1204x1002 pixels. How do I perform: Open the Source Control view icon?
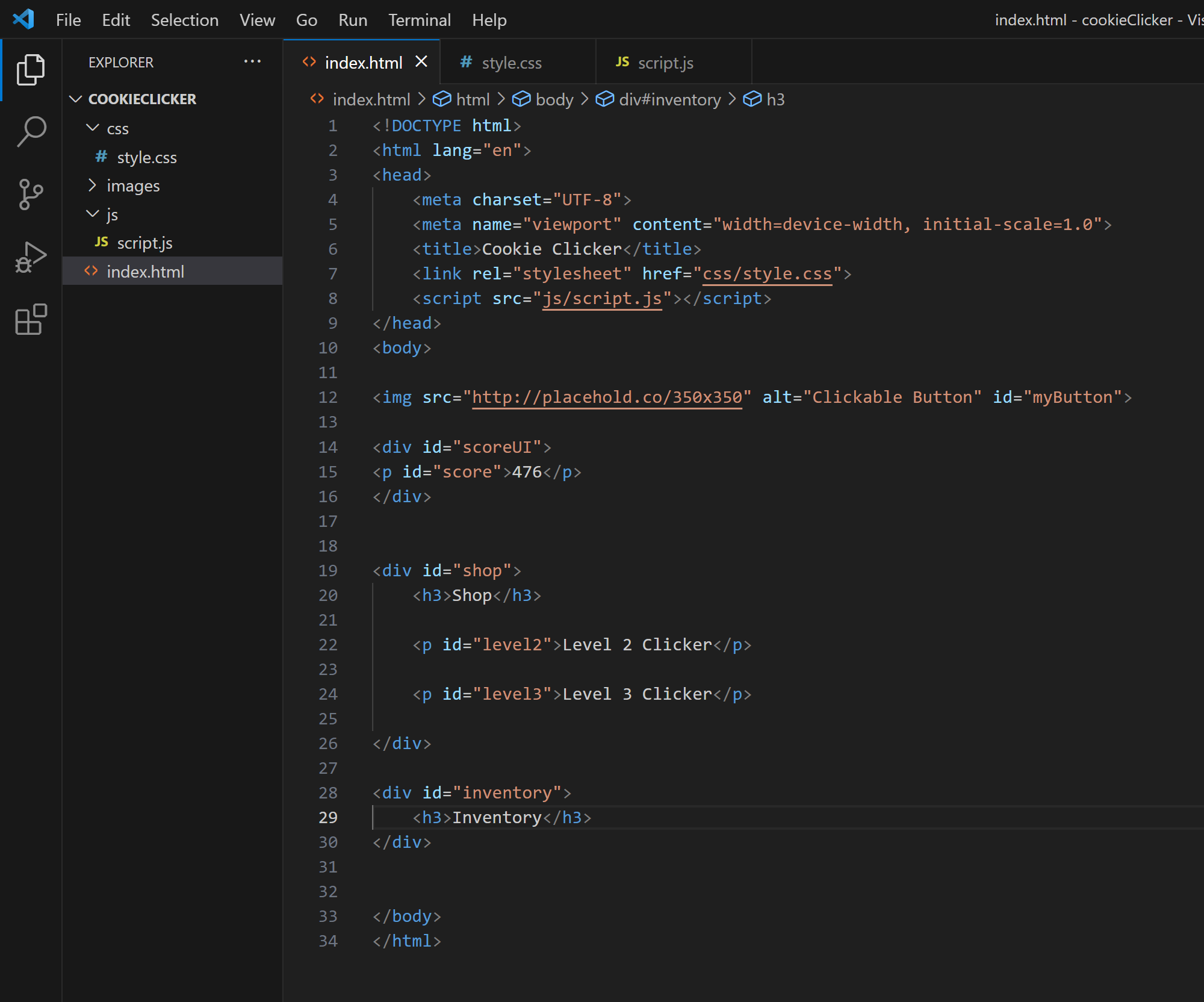point(31,194)
